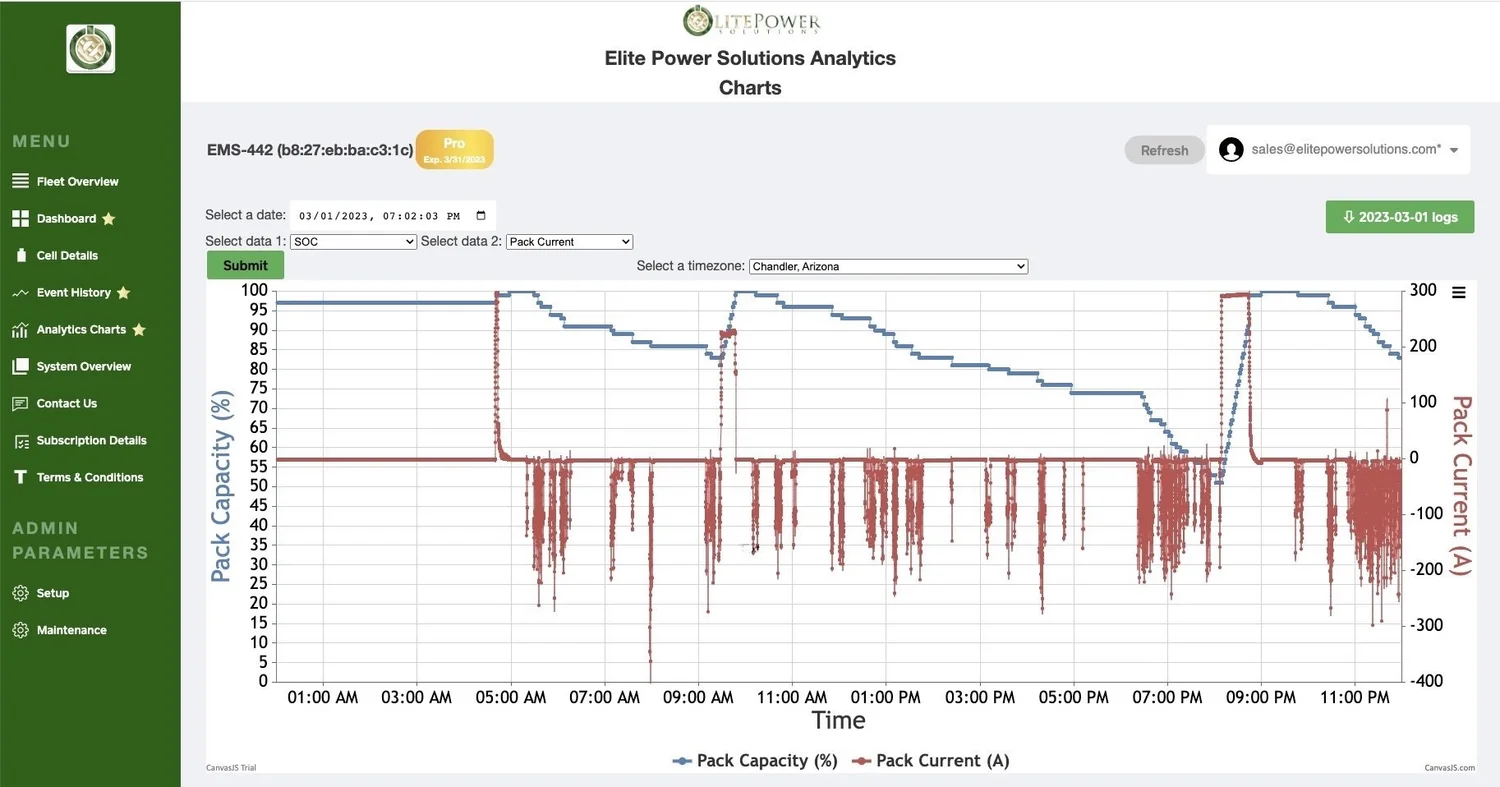The image size is (1500, 787).
Task: Open the Select data 2 dropdown
Action: (568, 241)
